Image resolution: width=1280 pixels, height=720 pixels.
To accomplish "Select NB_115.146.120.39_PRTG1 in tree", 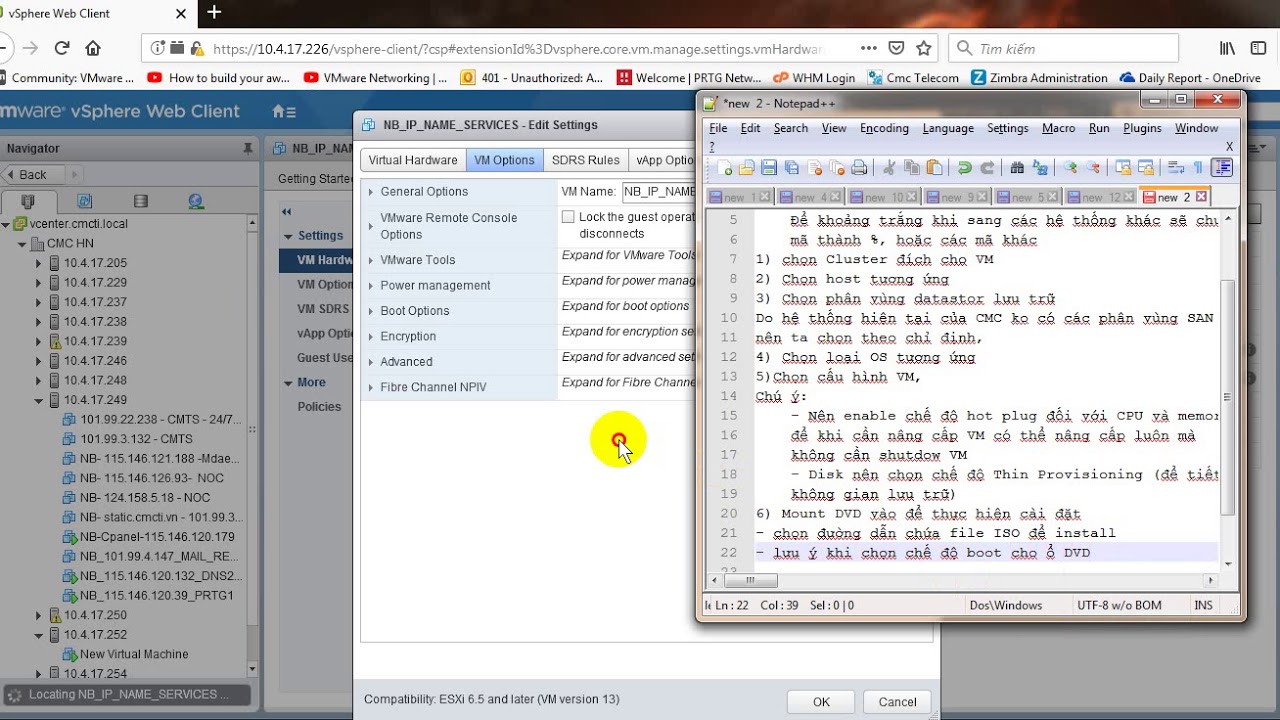I will 156,596.
